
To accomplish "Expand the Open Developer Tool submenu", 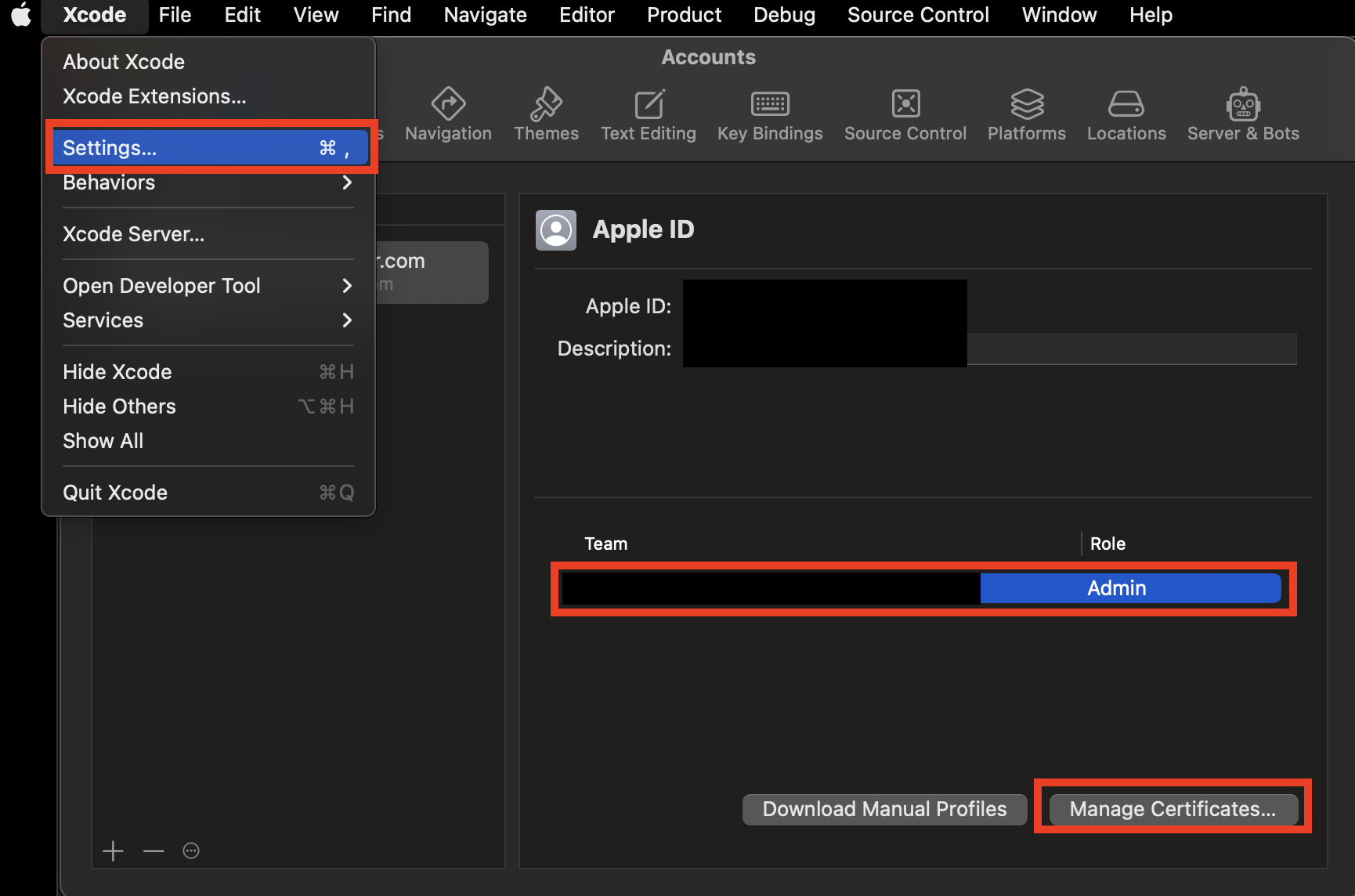I will (x=208, y=286).
